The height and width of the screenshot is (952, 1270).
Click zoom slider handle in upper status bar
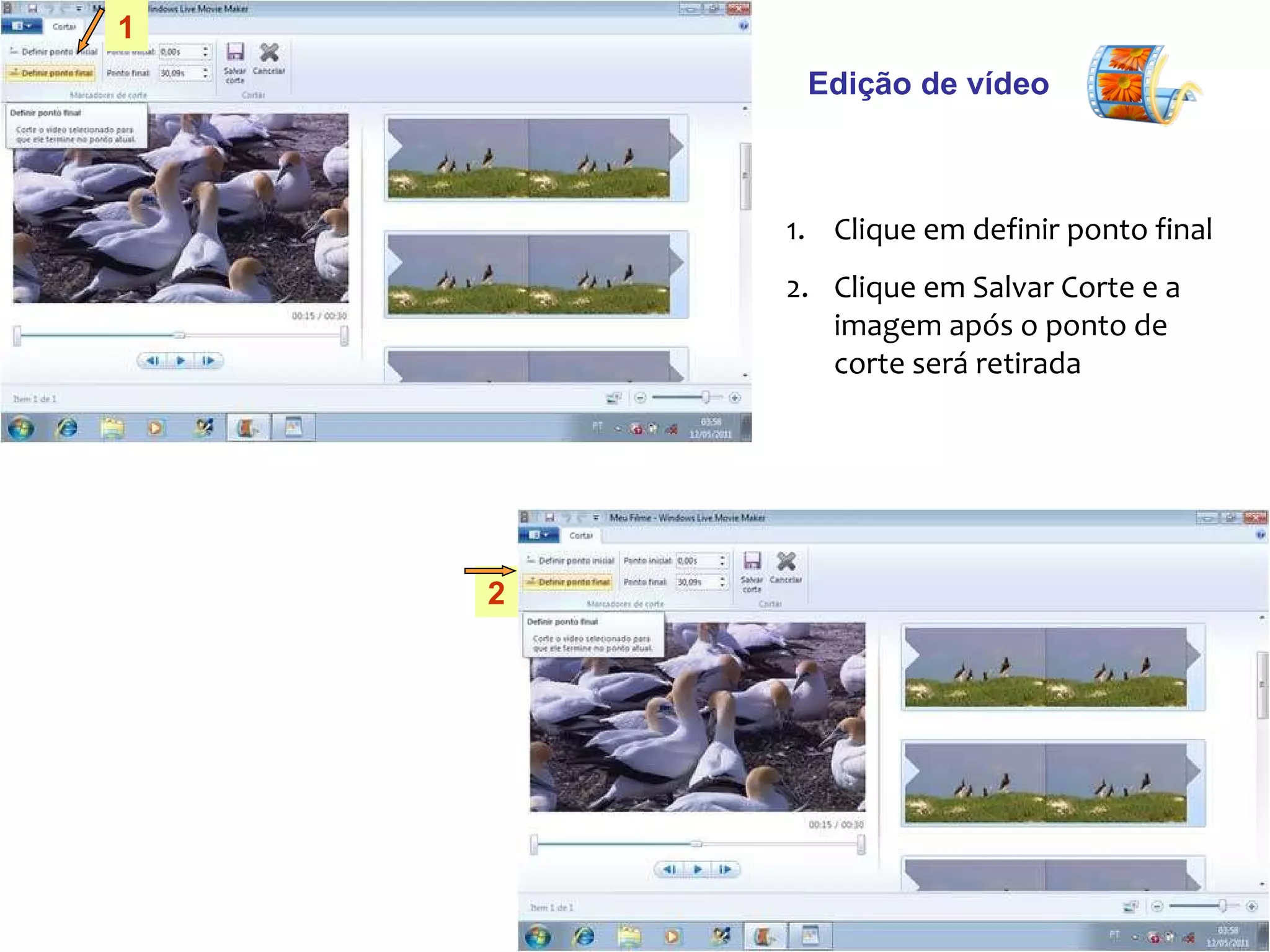[x=705, y=397]
